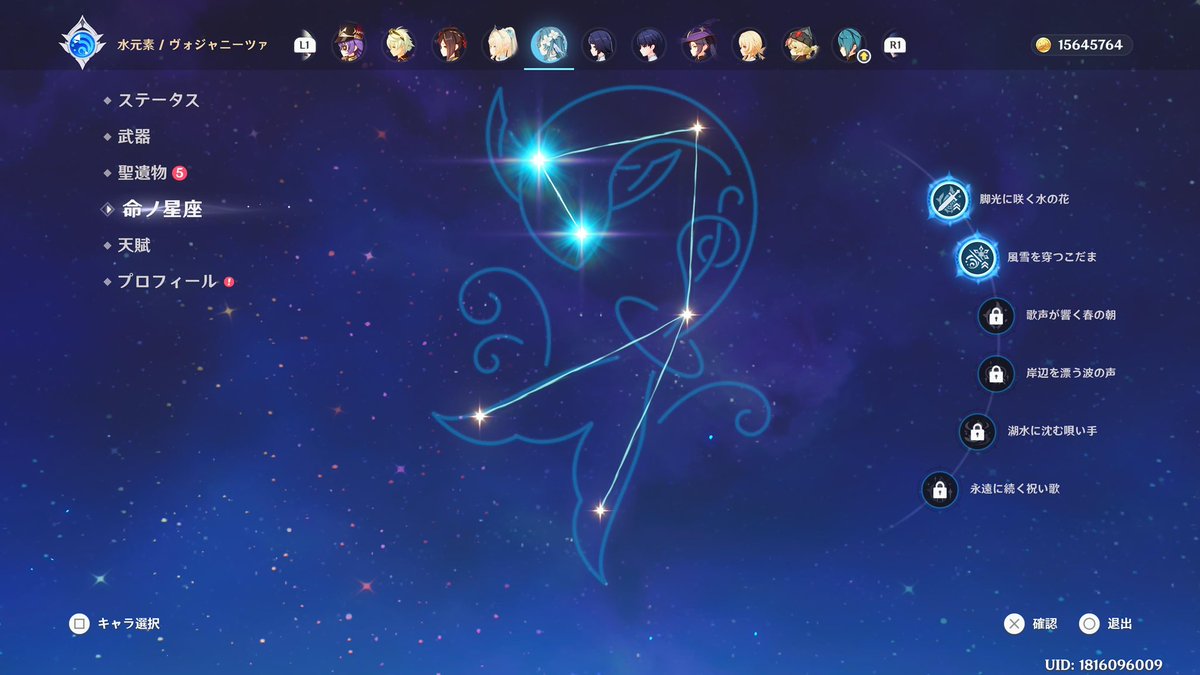
Task: Click the cross 確認 button icon
Action: point(1014,624)
